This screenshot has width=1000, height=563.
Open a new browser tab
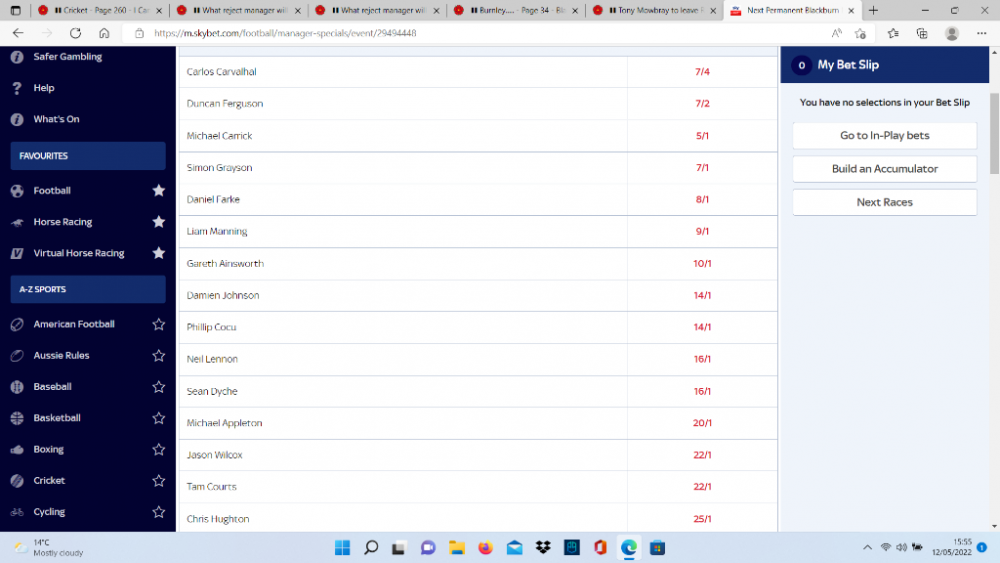(x=874, y=10)
